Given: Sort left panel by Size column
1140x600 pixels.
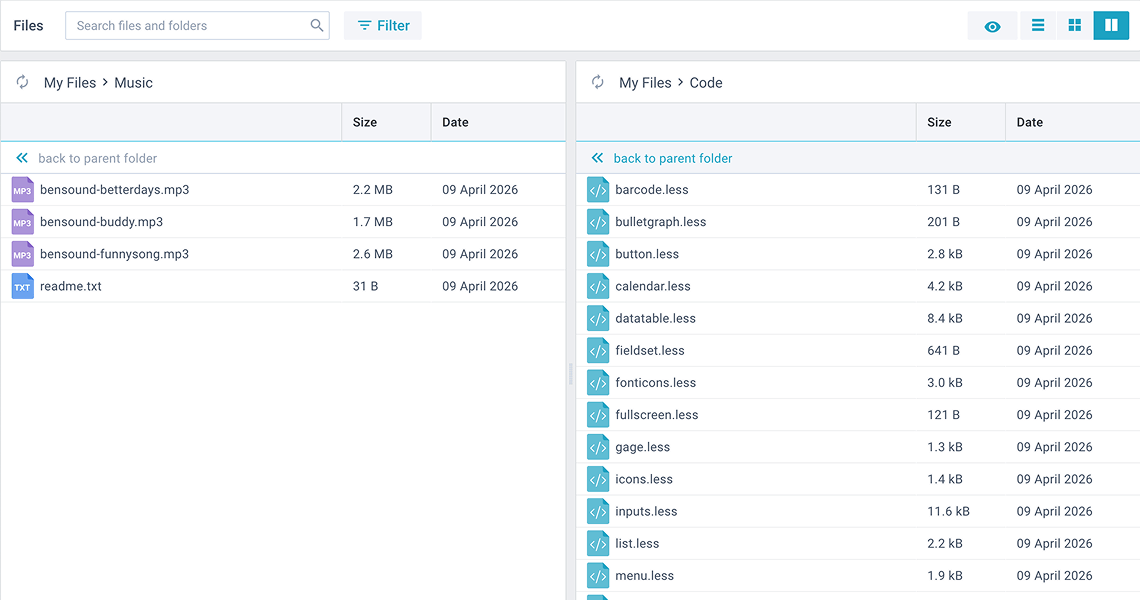Looking at the screenshot, I should point(365,122).
